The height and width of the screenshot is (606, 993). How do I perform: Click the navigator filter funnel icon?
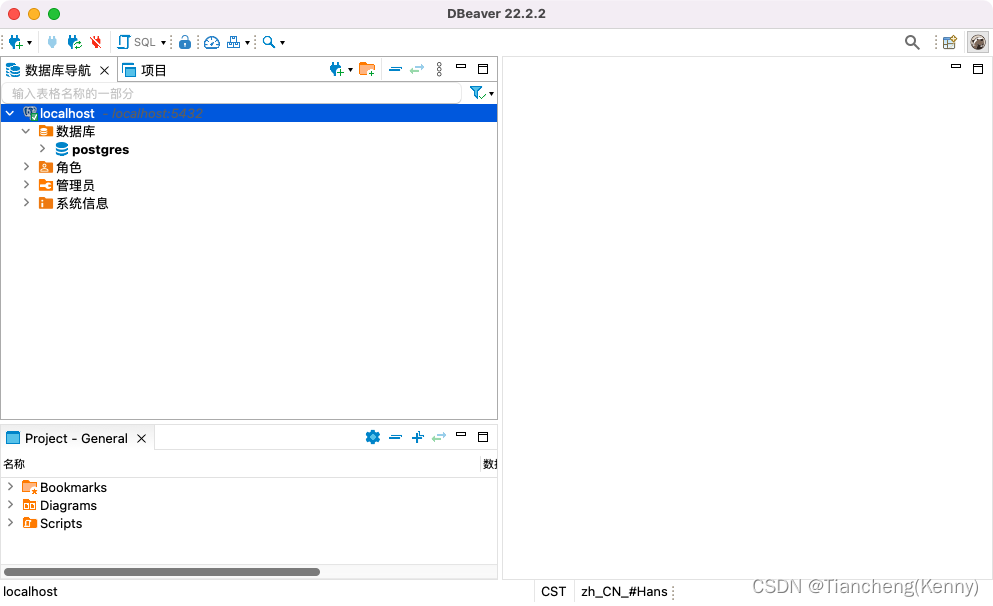478,93
